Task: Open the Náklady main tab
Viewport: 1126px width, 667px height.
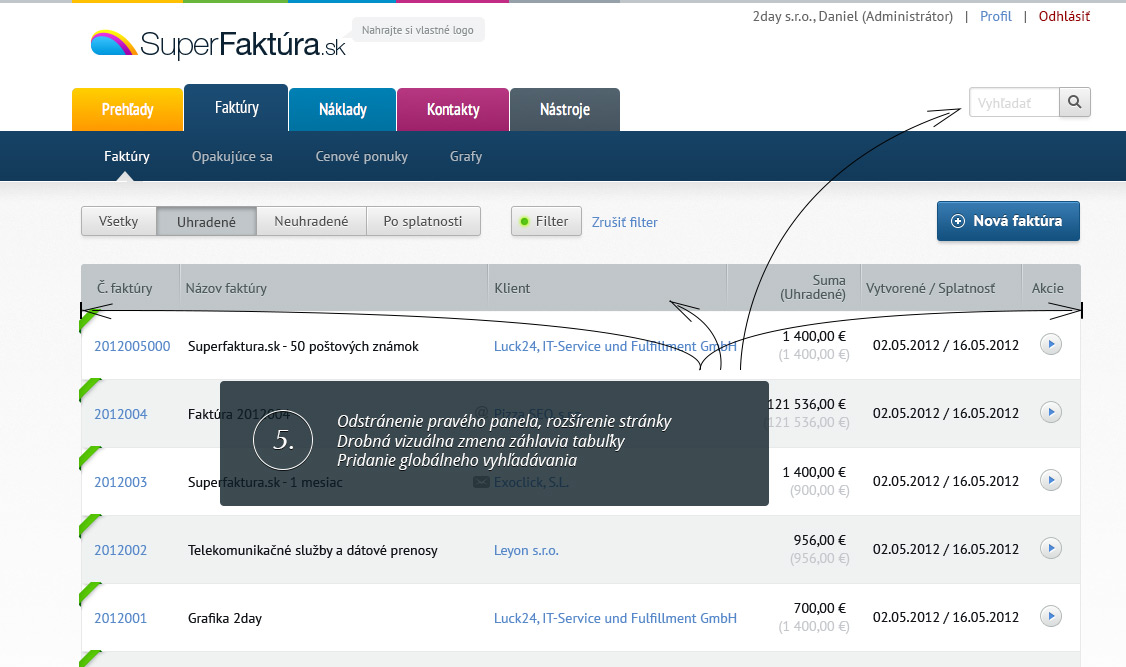Action: [x=343, y=109]
